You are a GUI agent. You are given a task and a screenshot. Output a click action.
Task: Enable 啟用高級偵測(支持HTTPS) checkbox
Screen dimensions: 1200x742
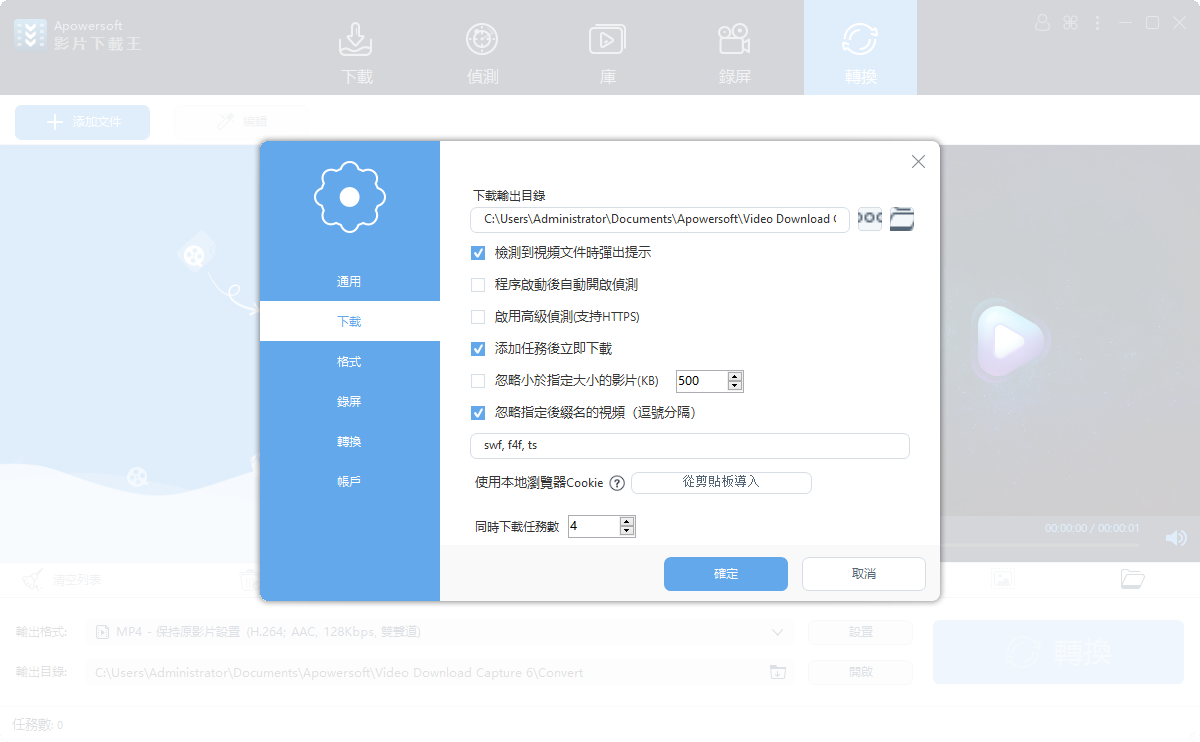(478, 317)
